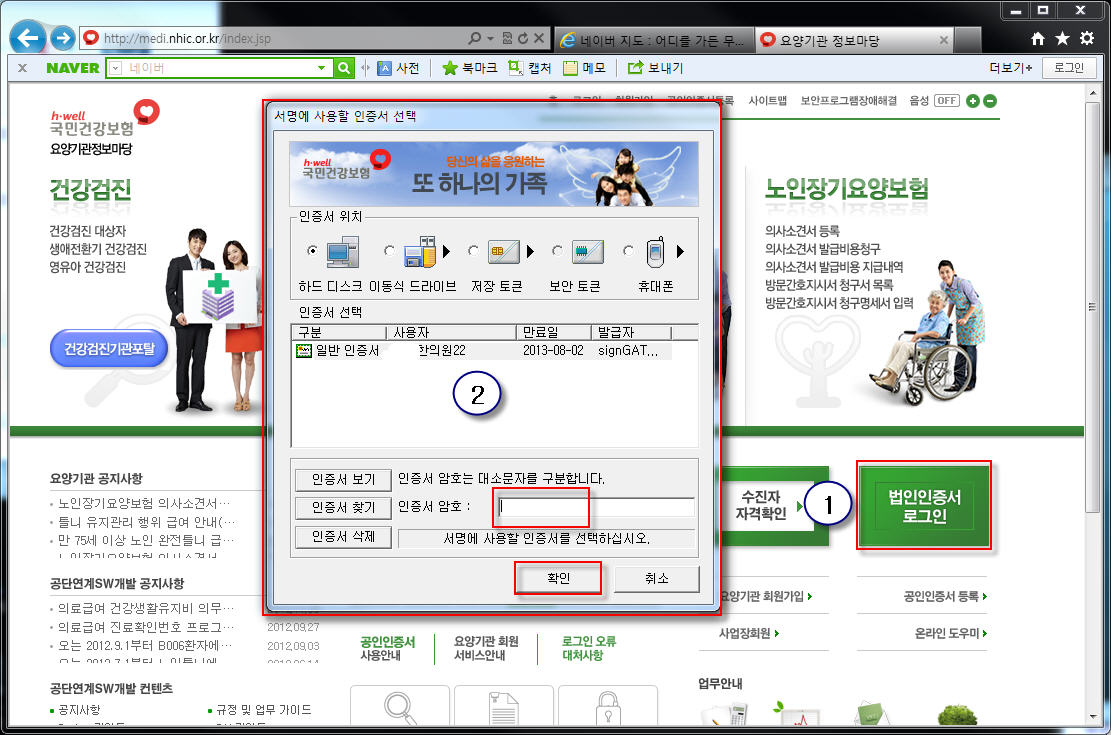The width and height of the screenshot is (1111, 735).
Task: Sort by the 만료일 column header
Action: tap(553, 332)
